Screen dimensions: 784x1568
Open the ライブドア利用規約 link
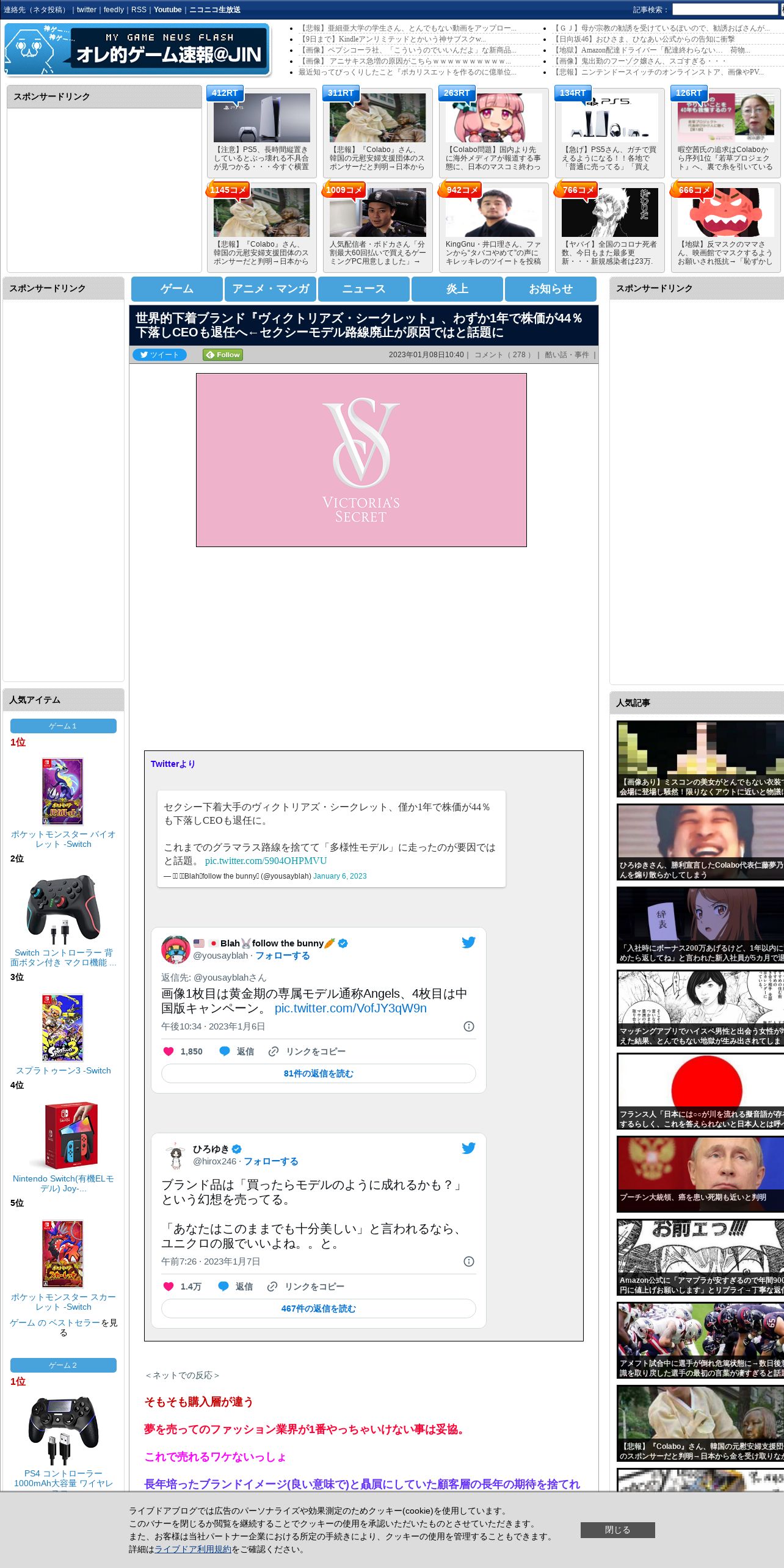pyautogui.click(x=193, y=1549)
